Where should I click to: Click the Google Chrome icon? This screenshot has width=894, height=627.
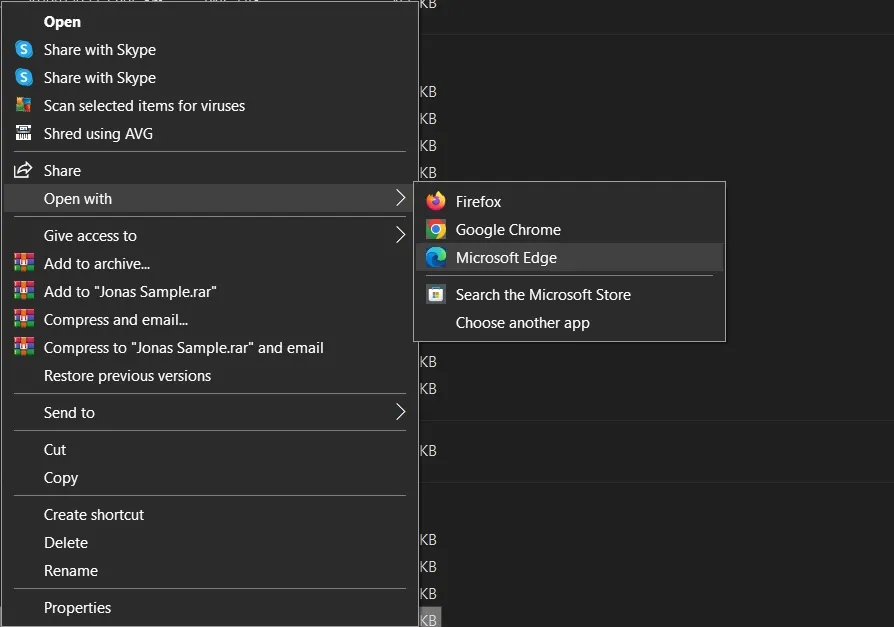(x=436, y=229)
